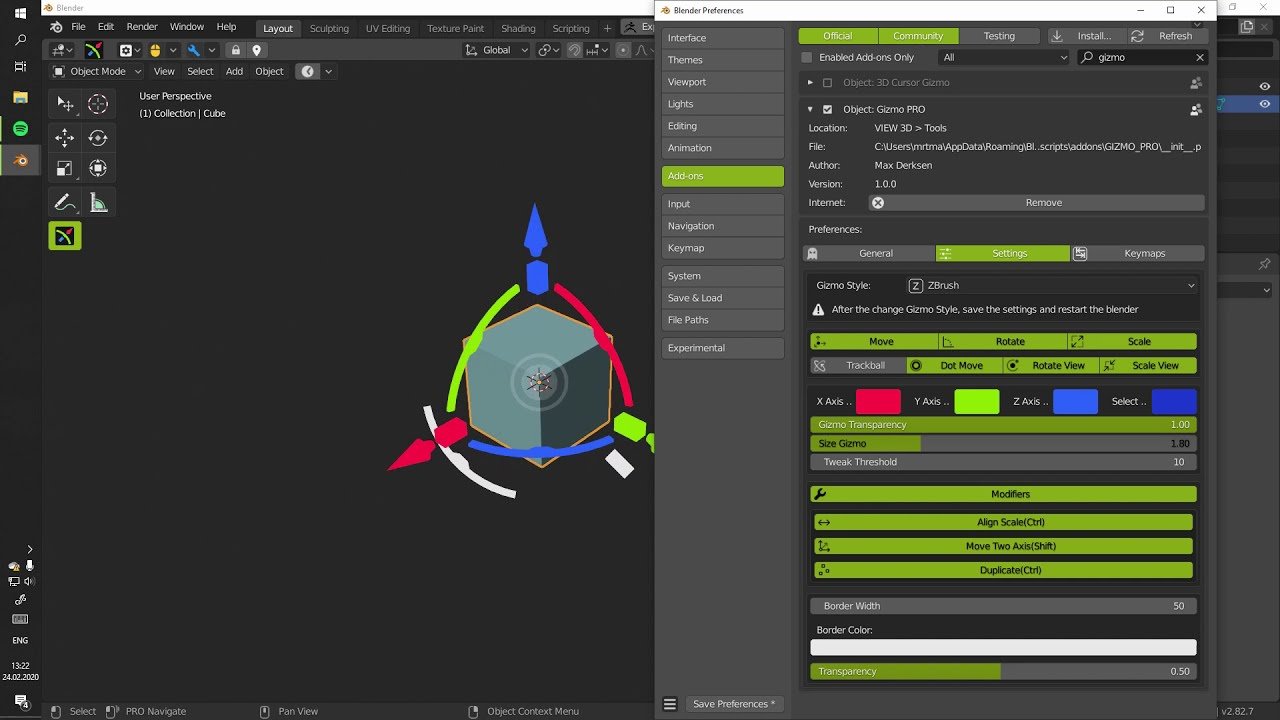This screenshot has height=720, width=1280.
Task: Open File Explorer from taskbar
Action: [20, 97]
